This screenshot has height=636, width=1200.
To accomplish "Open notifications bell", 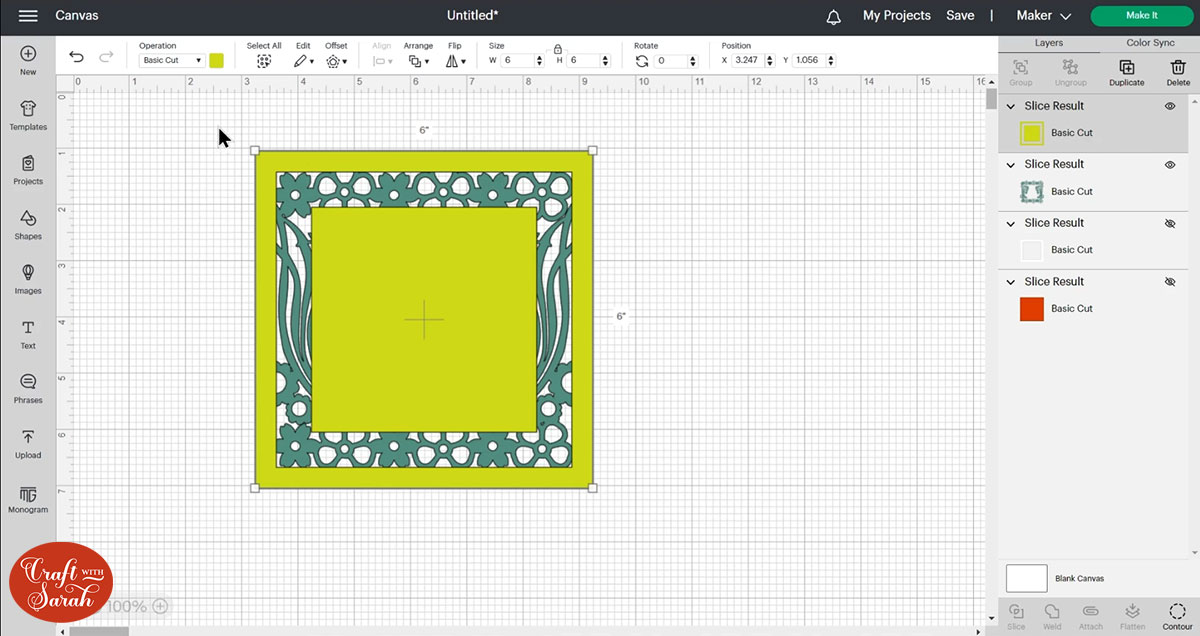I will 833,16.
